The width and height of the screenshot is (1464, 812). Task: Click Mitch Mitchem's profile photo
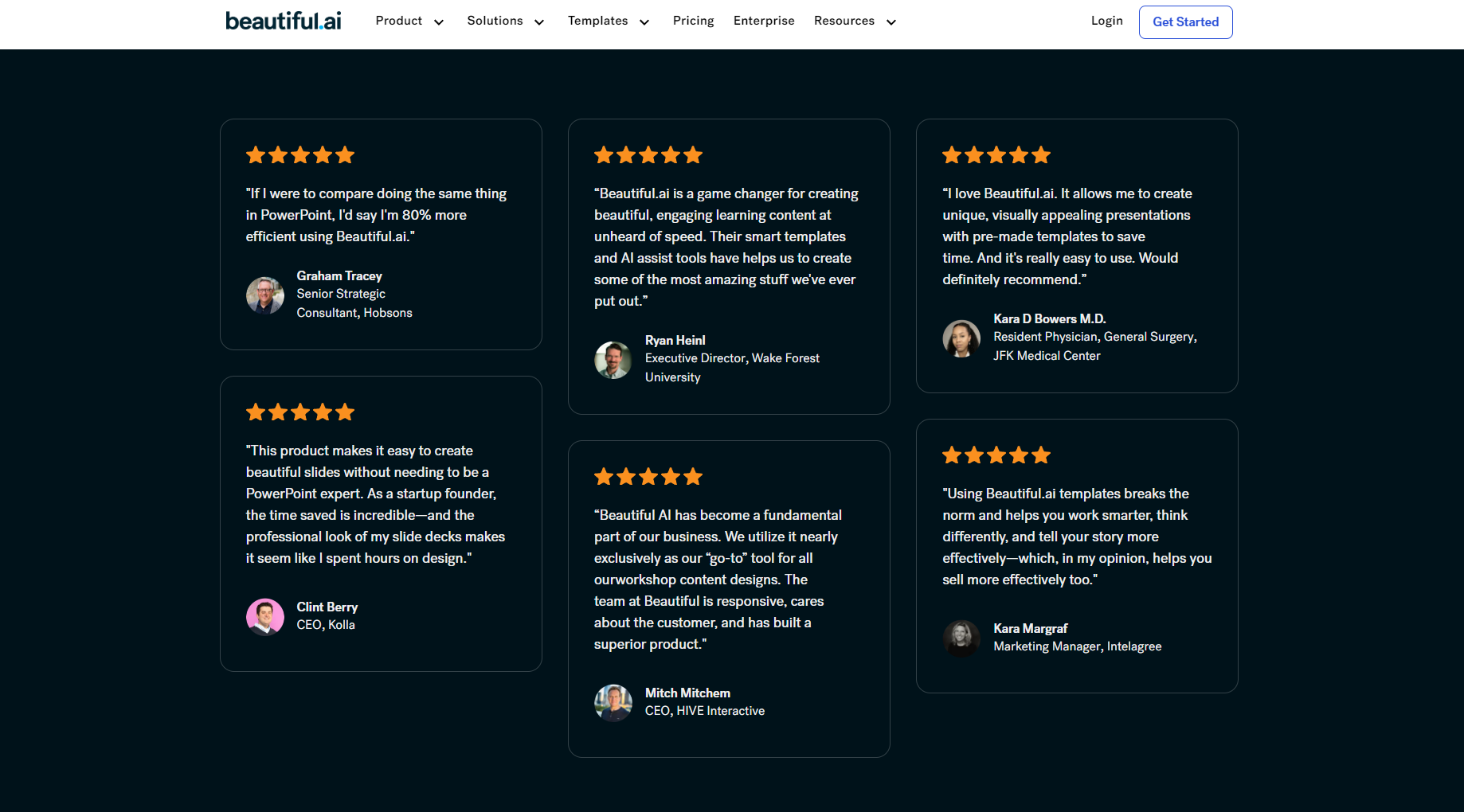click(x=613, y=703)
